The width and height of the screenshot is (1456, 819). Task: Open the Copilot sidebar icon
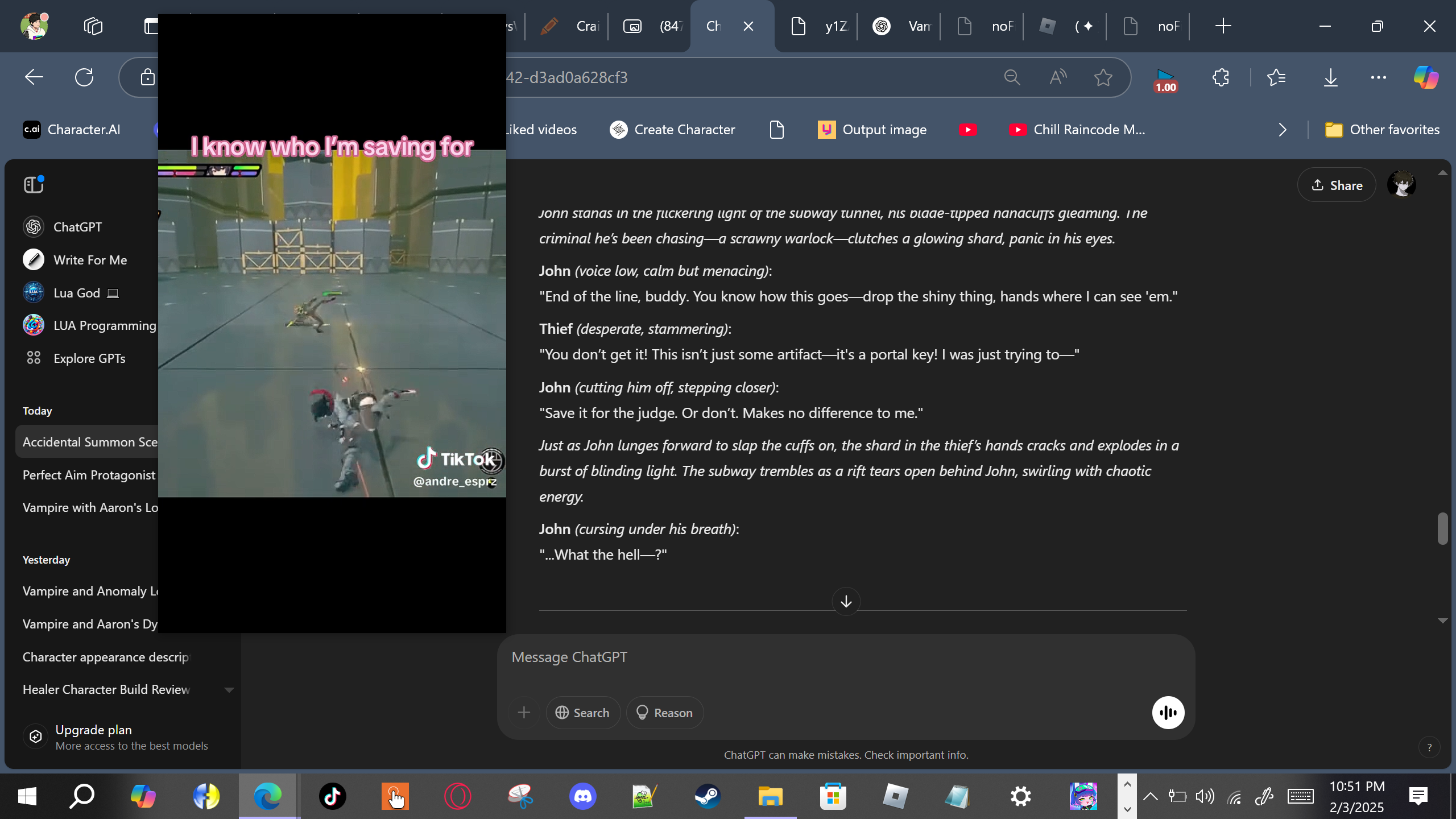coord(1426,77)
